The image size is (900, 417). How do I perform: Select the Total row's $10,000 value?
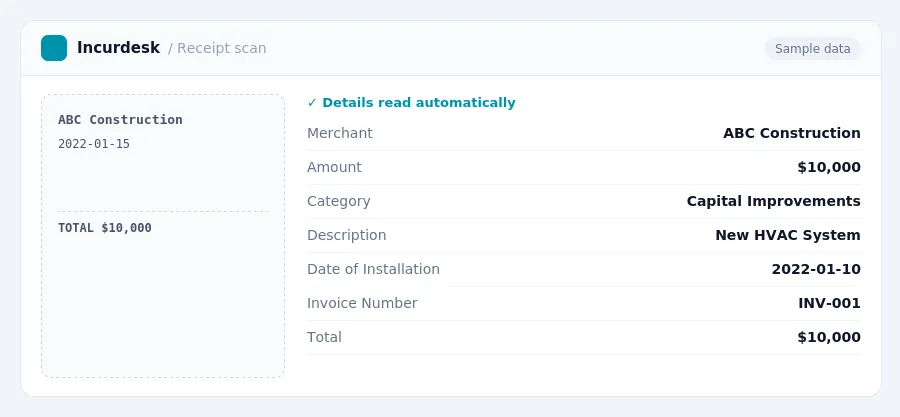[829, 337]
